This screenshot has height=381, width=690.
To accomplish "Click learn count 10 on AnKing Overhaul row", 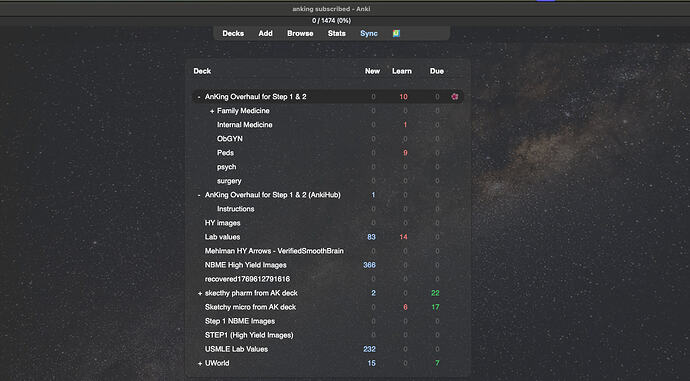I will point(404,97).
